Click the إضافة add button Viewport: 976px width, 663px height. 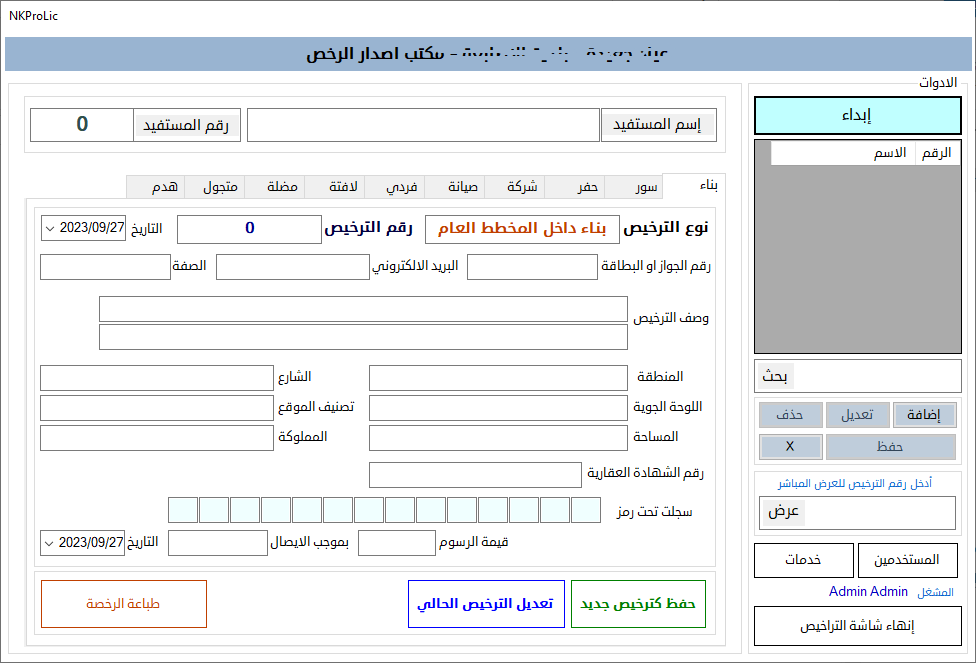[x=924, y=415]
